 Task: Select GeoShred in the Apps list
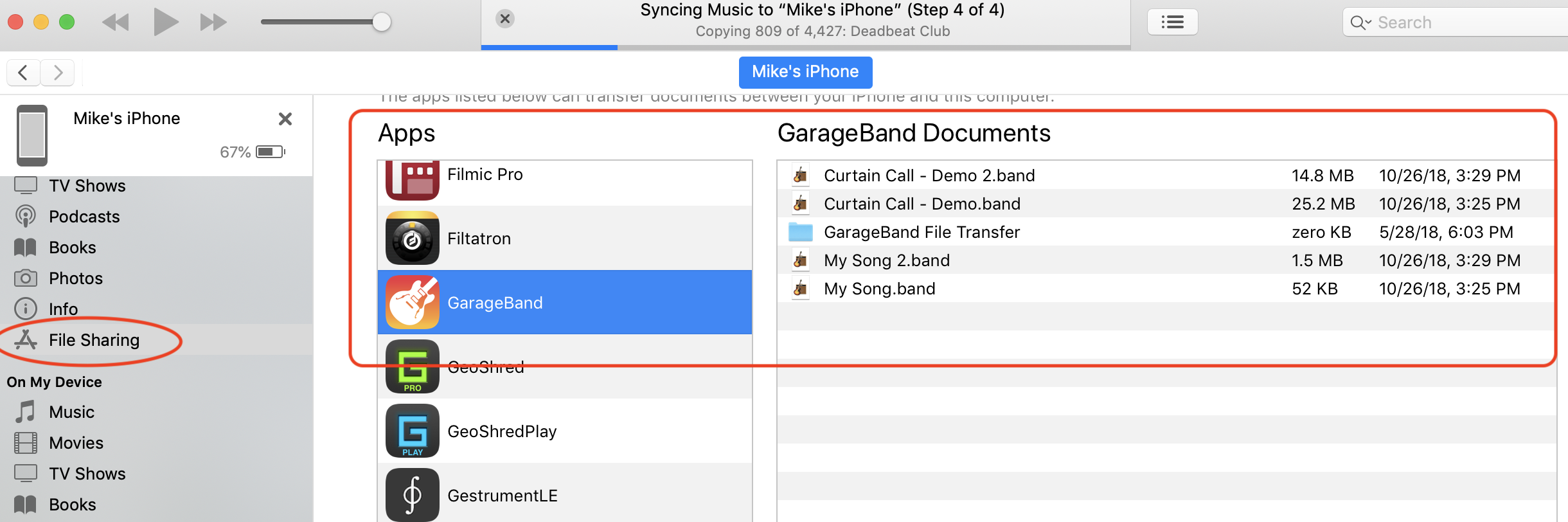tap(565, 366)
